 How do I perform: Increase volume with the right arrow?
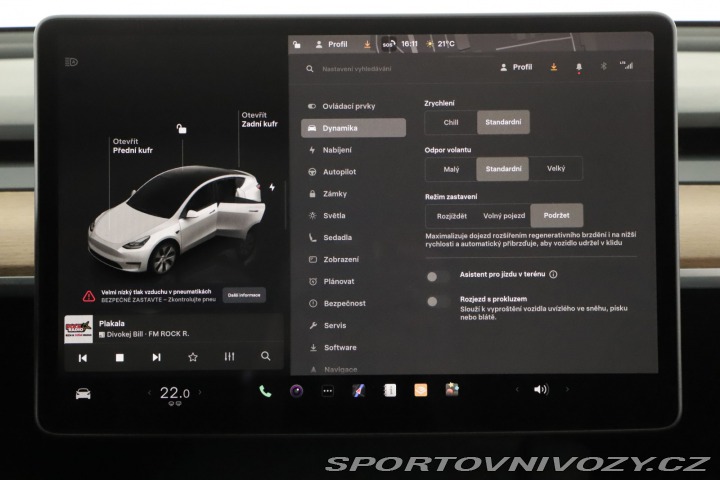pyautogui.click(x=568, y=389)
